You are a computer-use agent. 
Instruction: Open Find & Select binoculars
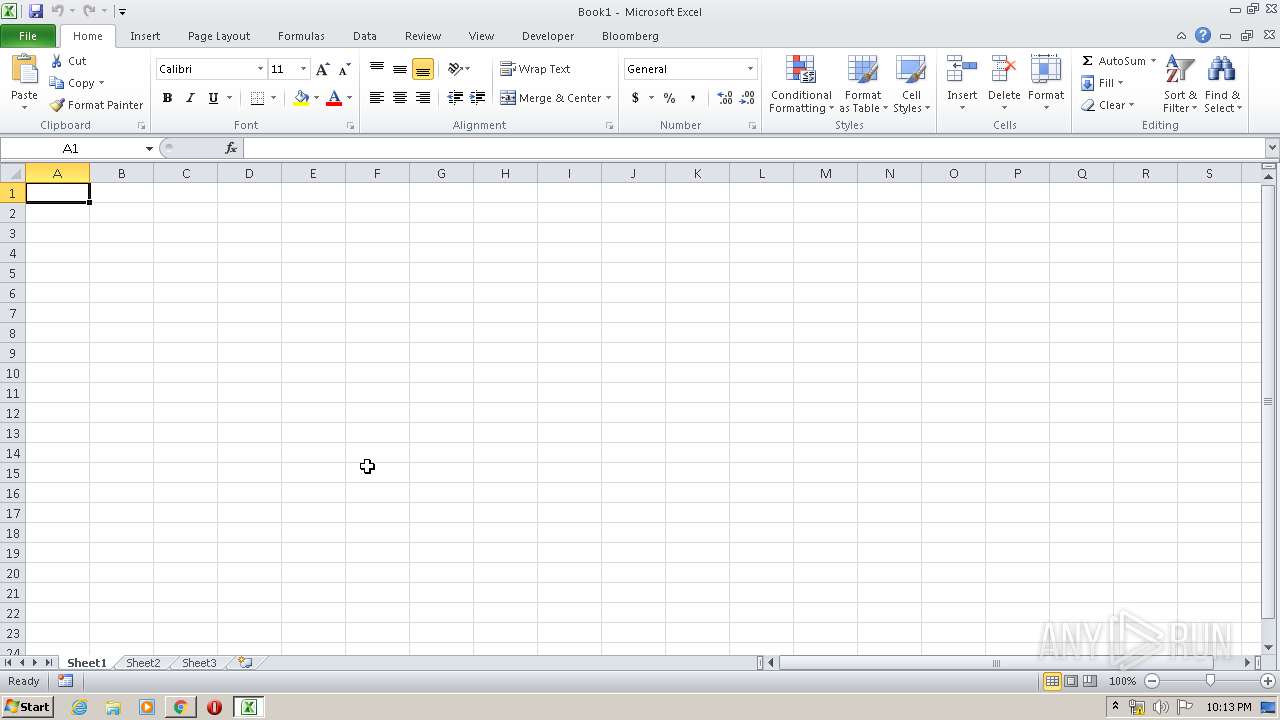(1222, 85)
